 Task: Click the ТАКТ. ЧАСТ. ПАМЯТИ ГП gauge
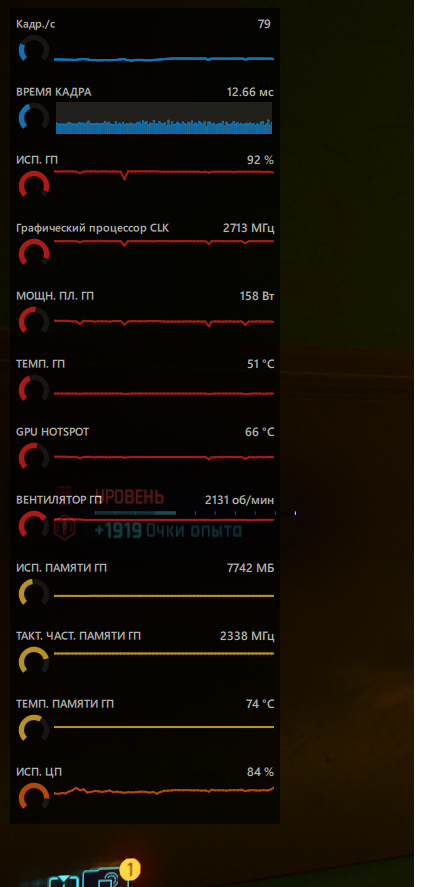pyautogui.click(x=34, y=661)
